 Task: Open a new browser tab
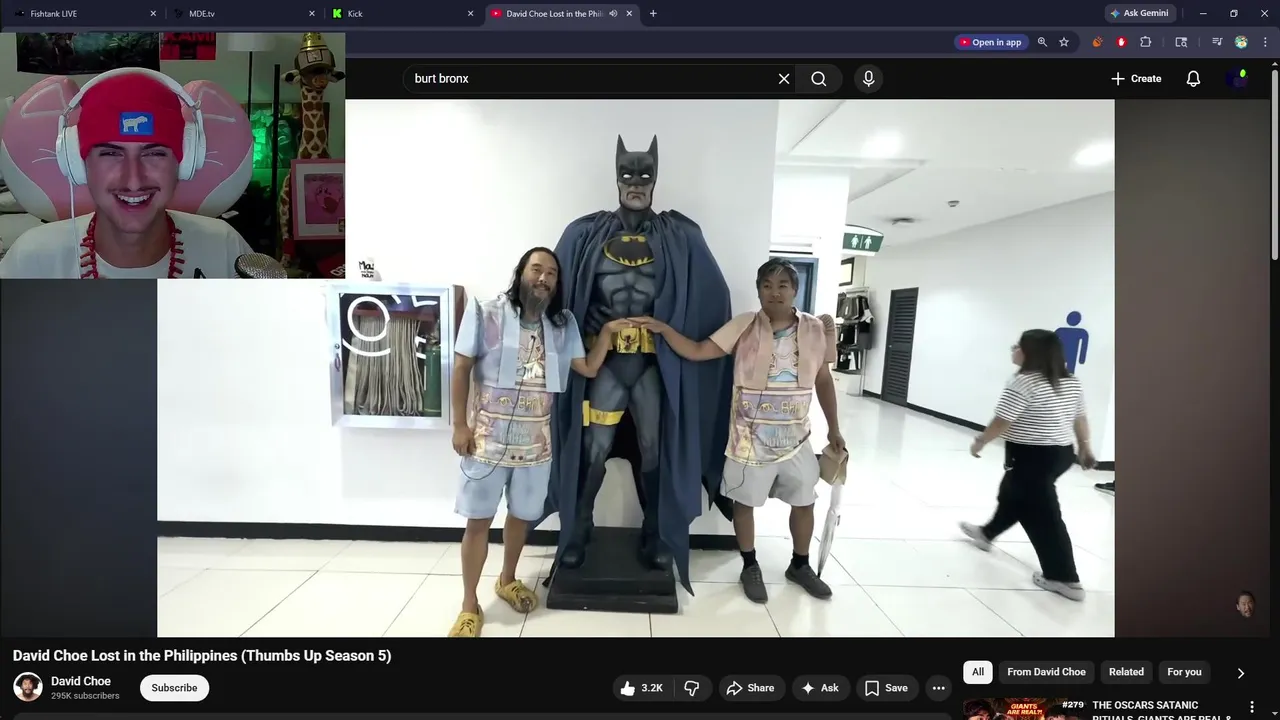653,14
